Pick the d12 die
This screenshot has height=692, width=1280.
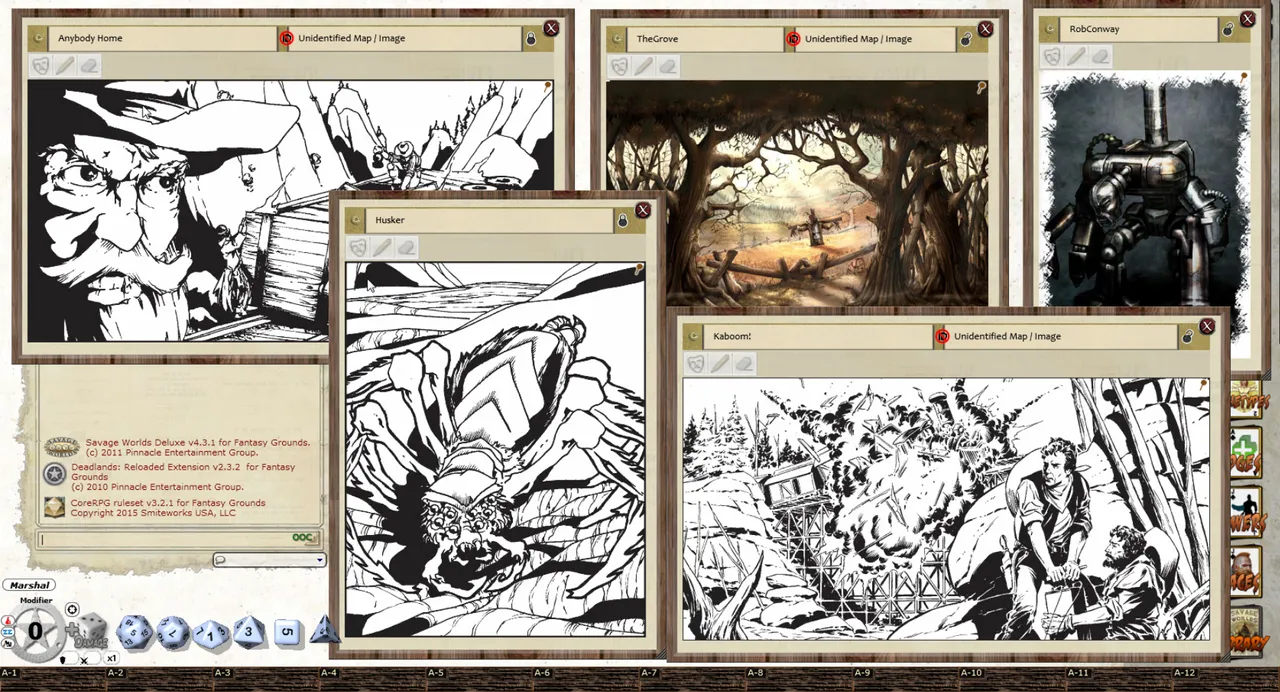[x=173, y=632]
